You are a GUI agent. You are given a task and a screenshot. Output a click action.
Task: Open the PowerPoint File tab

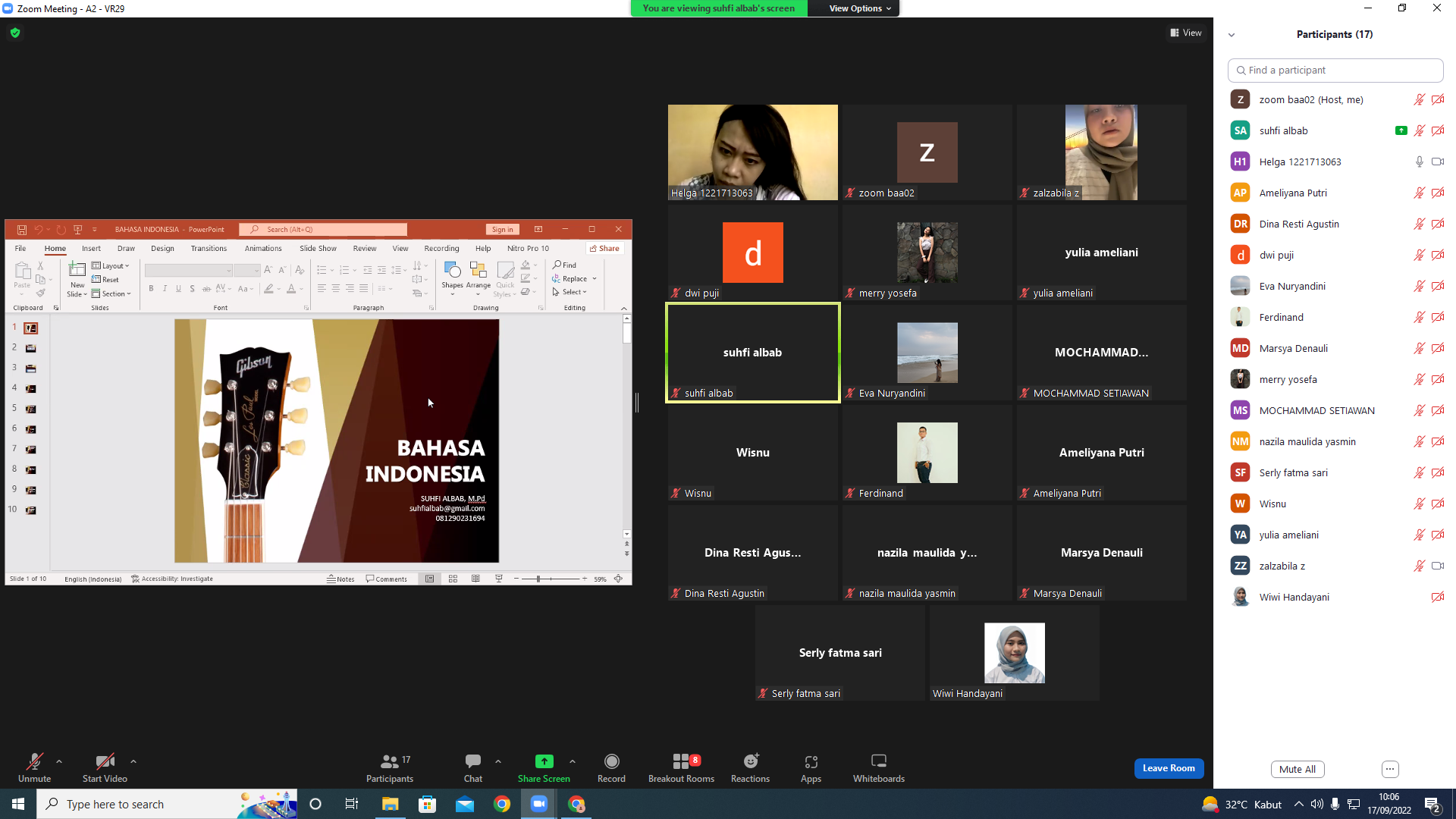20,248
